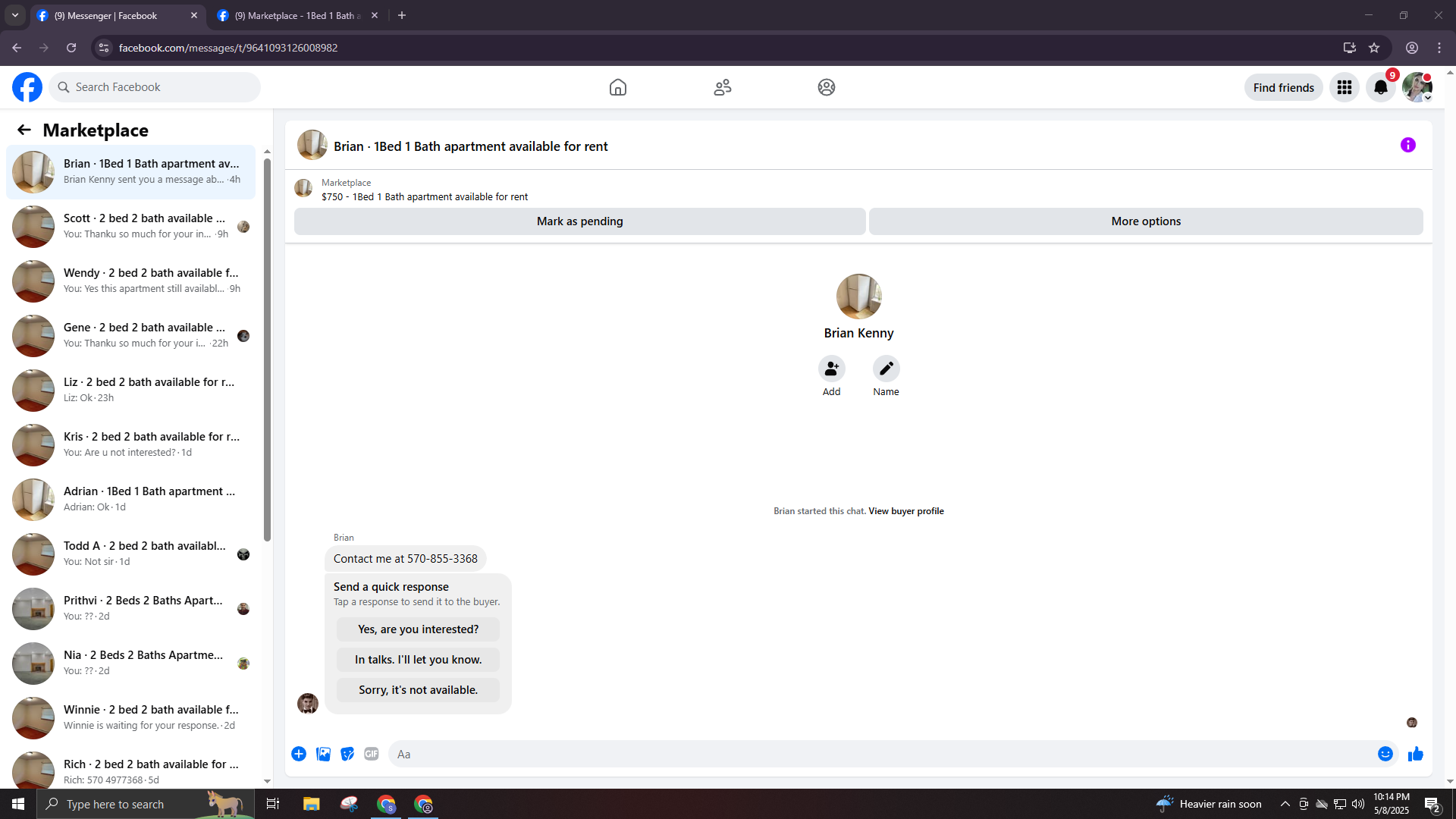1456x819 pixels.
Task: Open the emoji picker in message box
Action: coord(1385,754)
